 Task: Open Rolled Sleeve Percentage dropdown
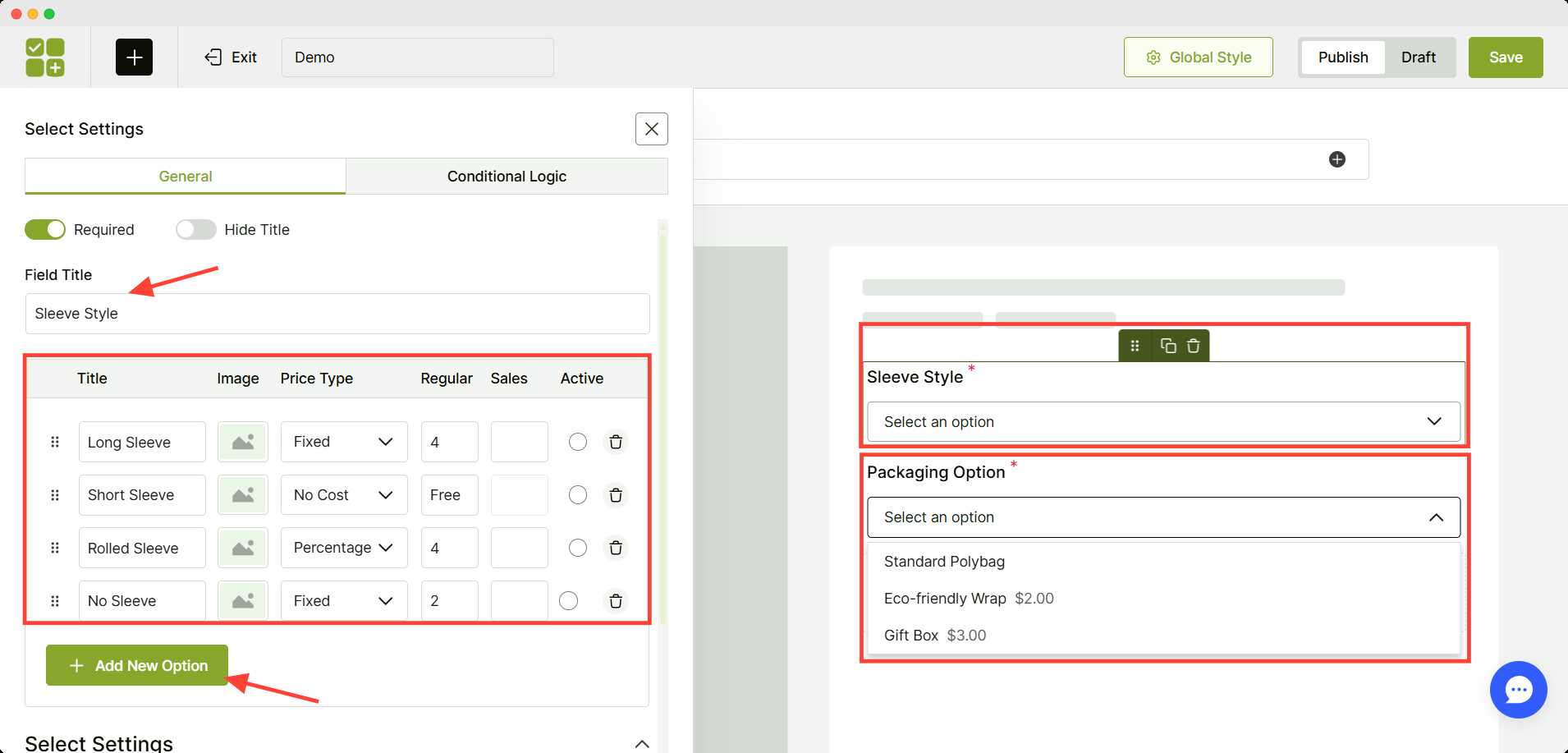(x=344, y=548)
